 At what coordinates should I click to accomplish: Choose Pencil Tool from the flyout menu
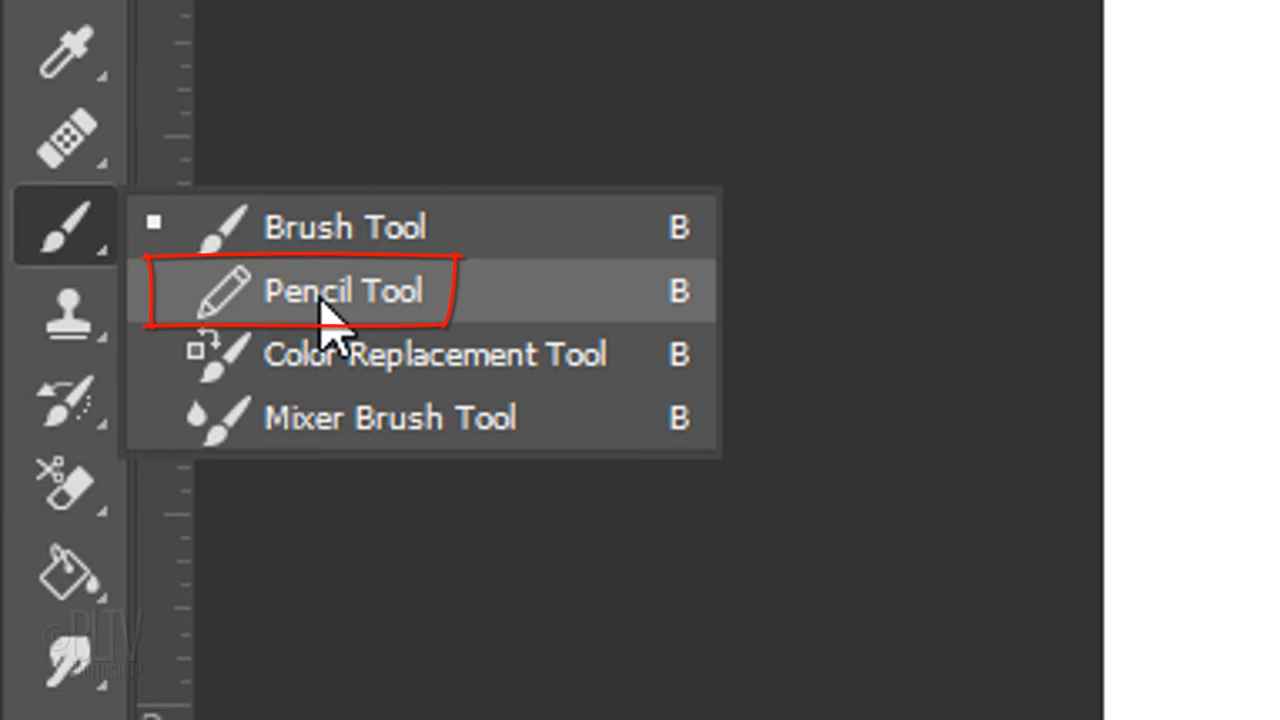(x=343, y=291)
